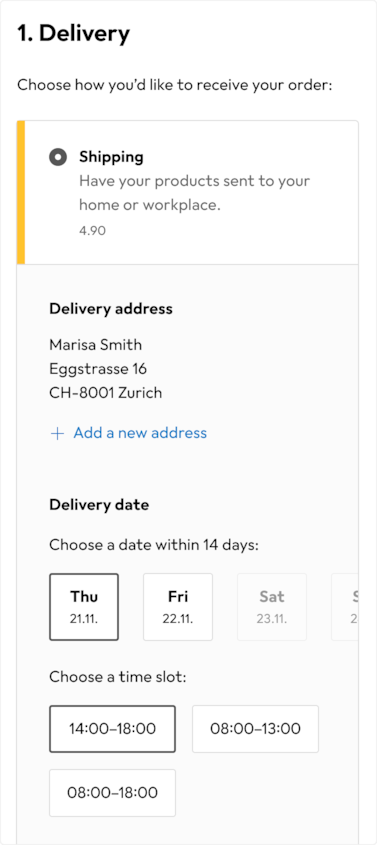Click the plus icon beside Add a new address
The image size is (377, 845).
coord(57,434)
